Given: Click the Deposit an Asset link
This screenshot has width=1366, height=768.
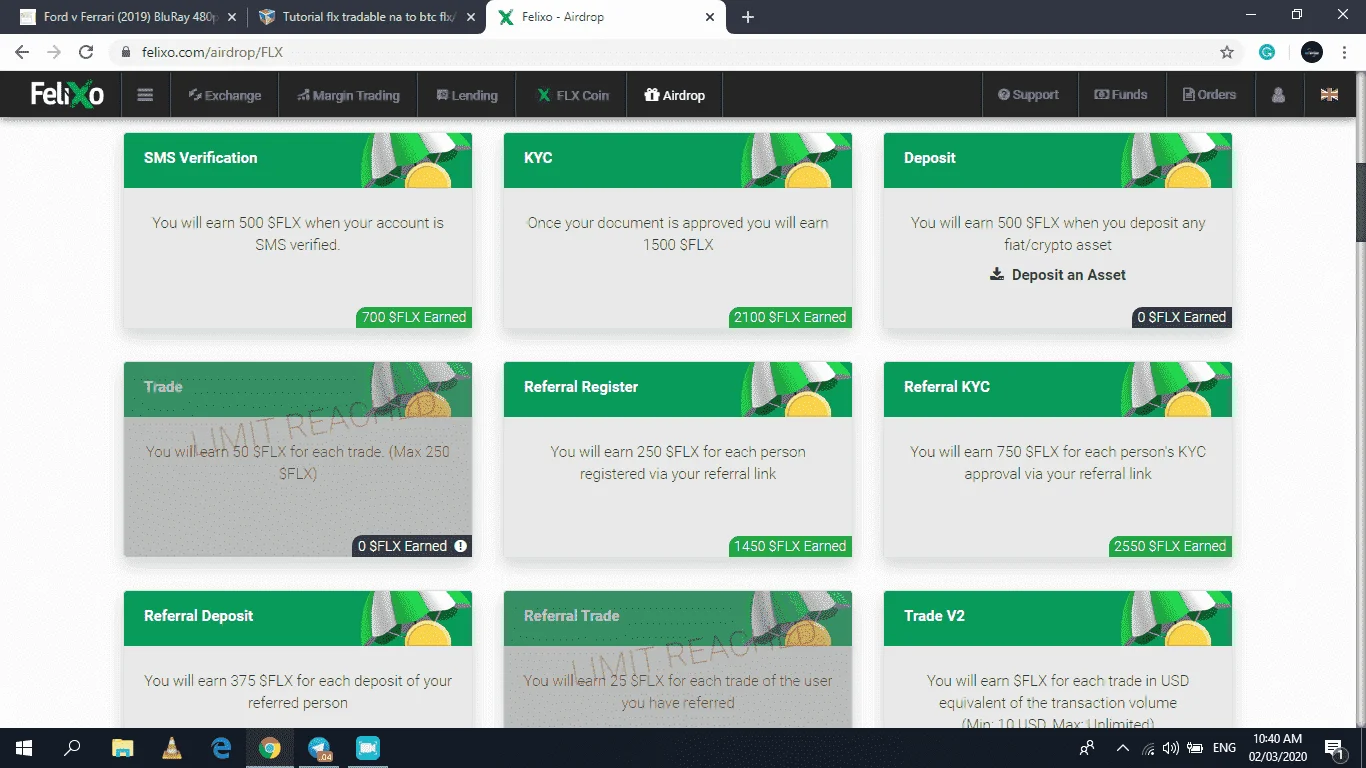Looking at the screenshot, I should 1058,275.
